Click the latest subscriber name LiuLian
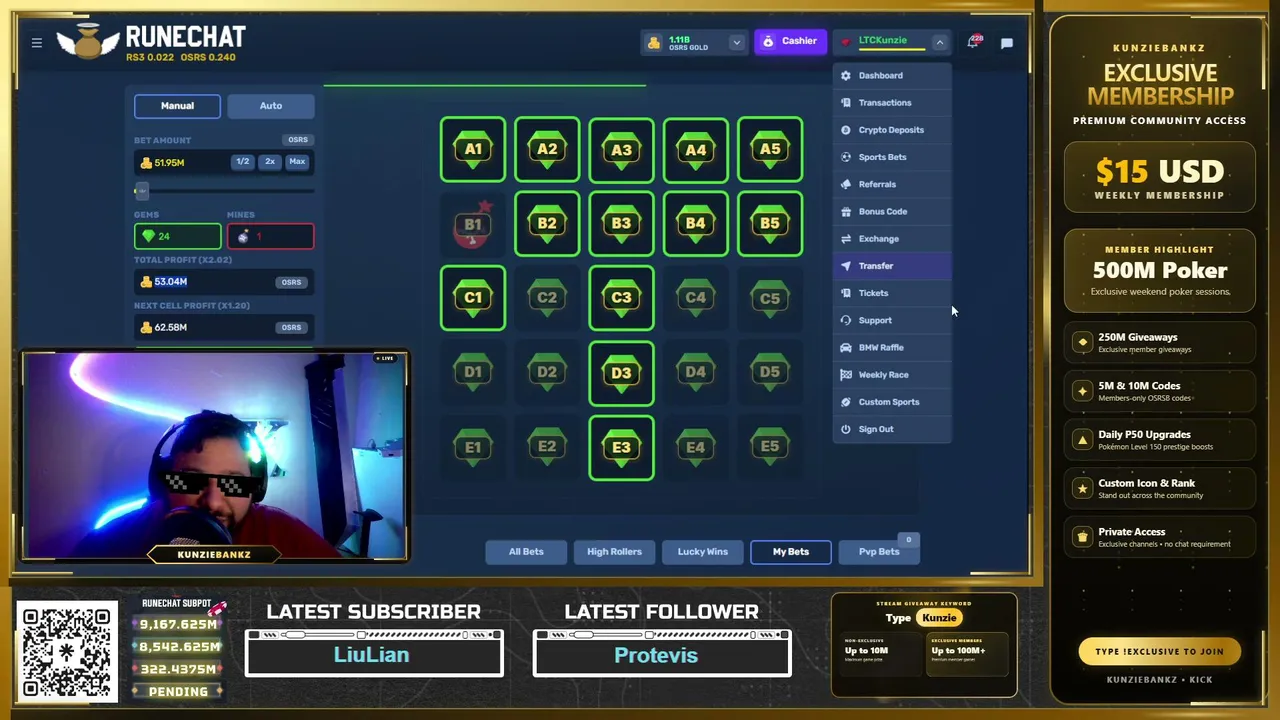This screenshot has height=720, width=1280. [x=371, y=655]
